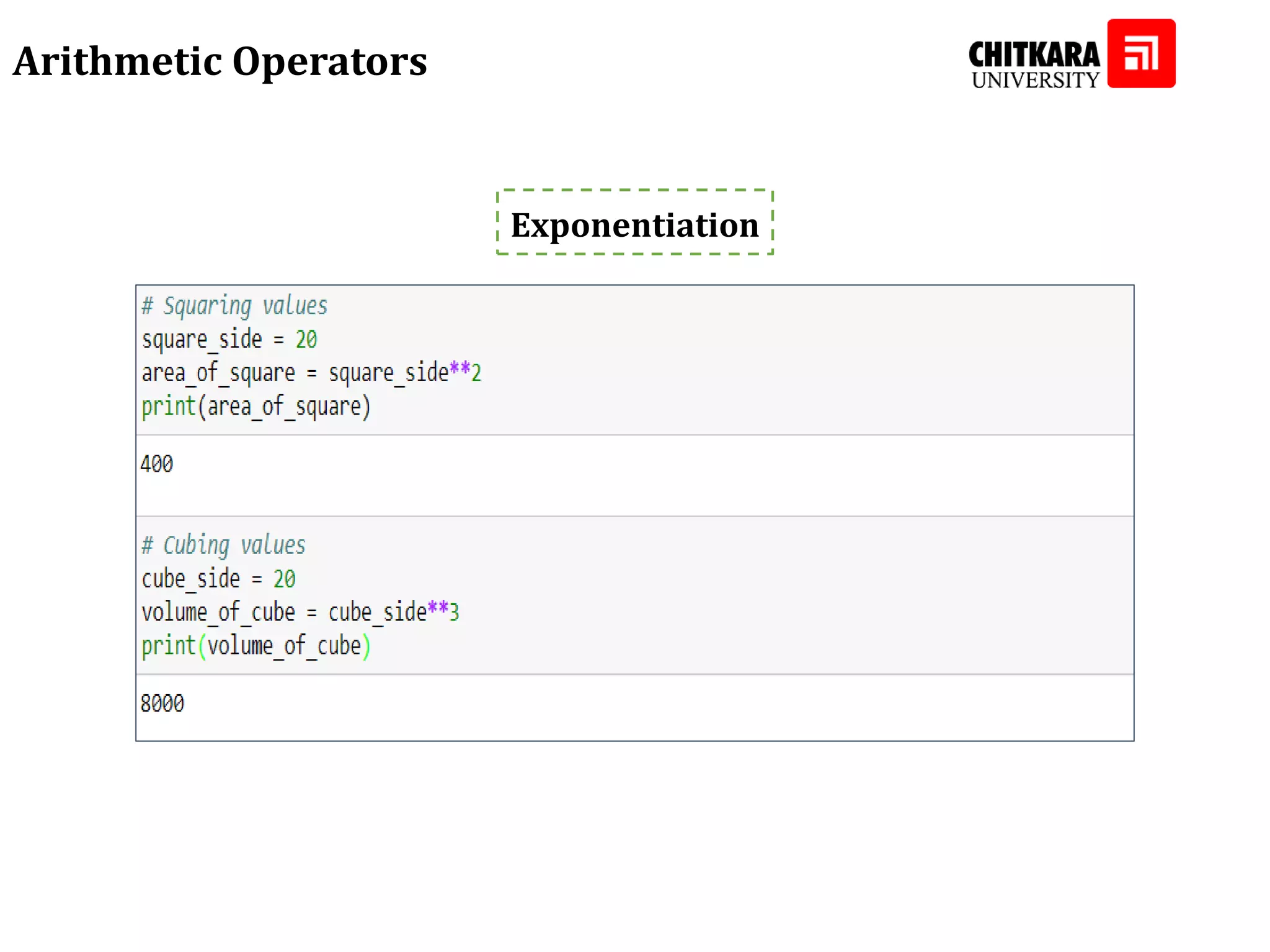1270x952 pixels.
Task: Click the 'print(area_of_square)' code line
Action: 255,407
